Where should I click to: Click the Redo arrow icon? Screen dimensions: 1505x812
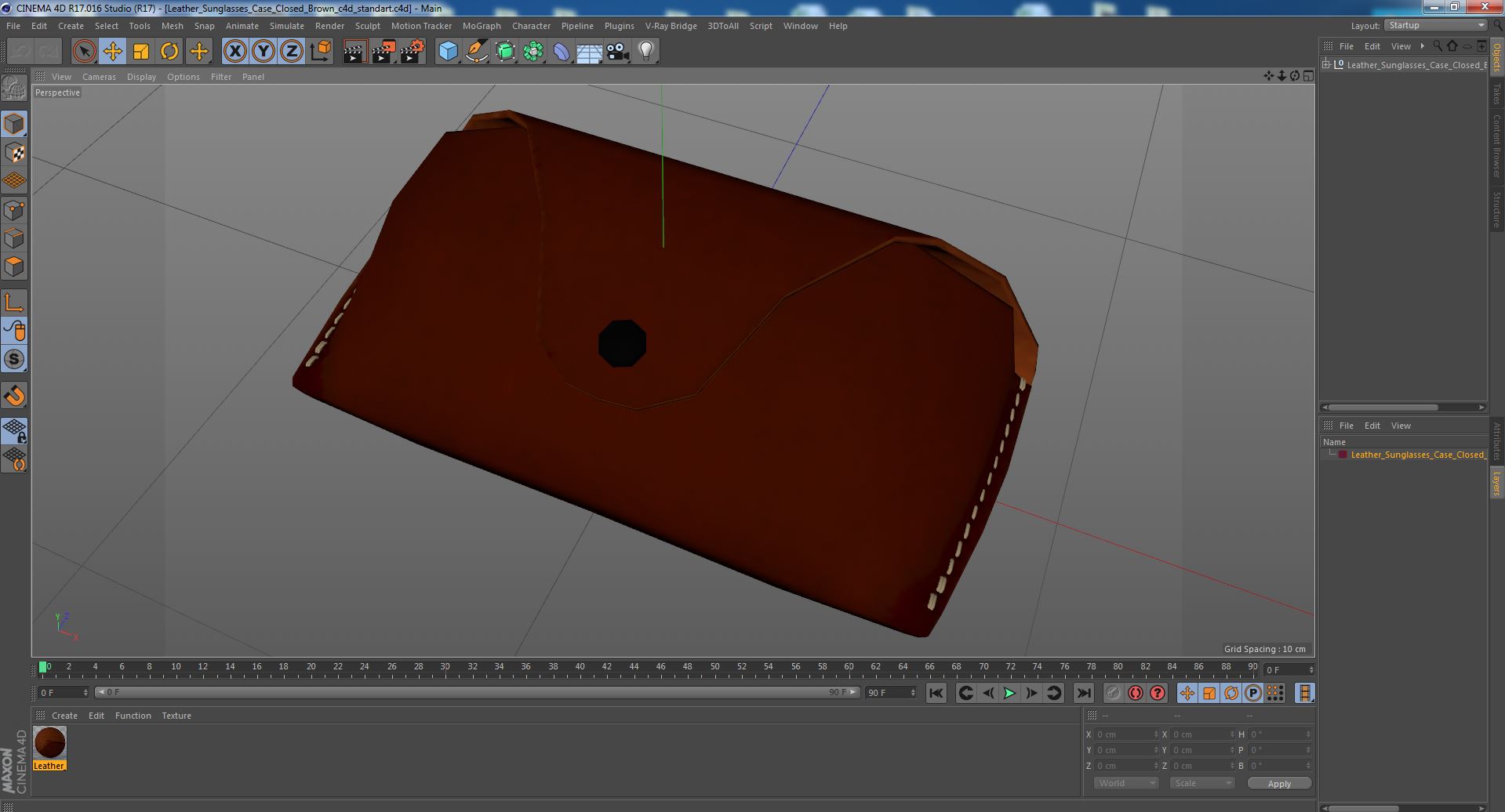coord(49,52)
